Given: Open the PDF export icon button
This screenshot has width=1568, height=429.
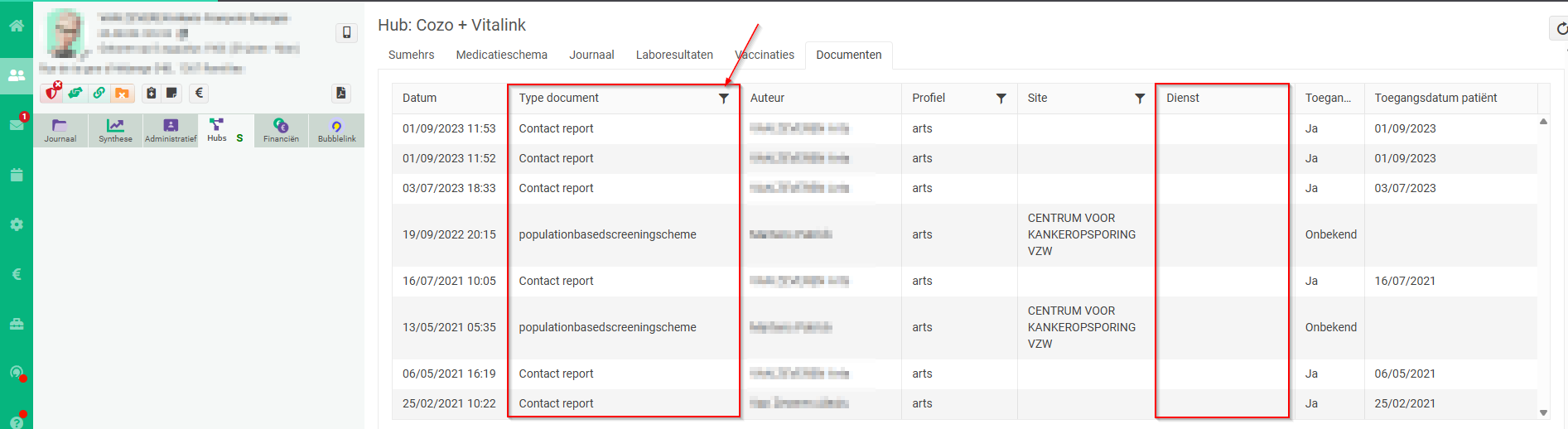Looking at the screenshot, I should [341, 93].
